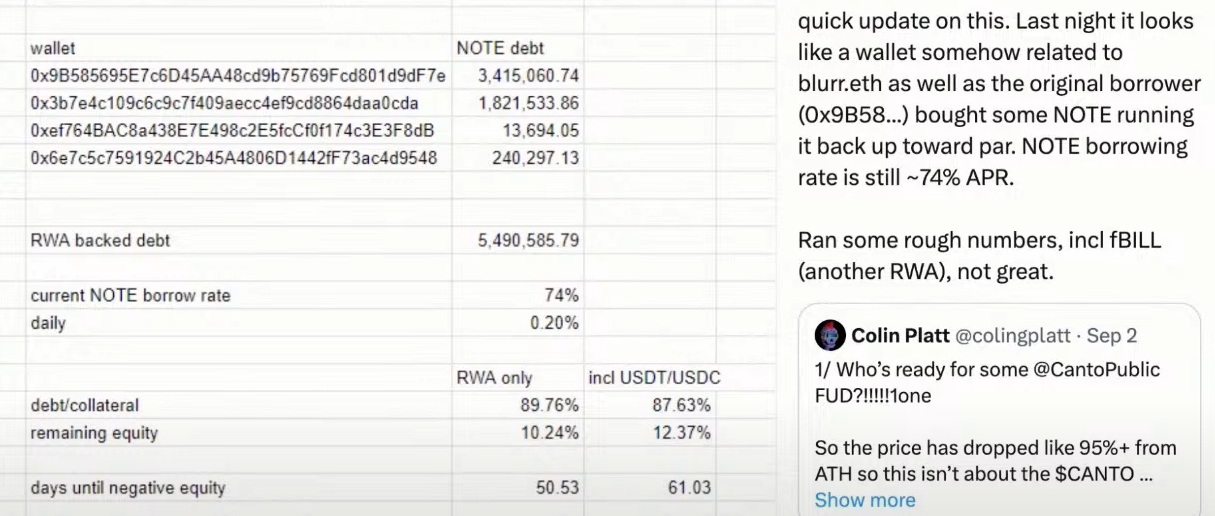Screen dimensions: 1215x516
Task: Select the 'wallet' header cell
Action: click(x=53, y=48)
